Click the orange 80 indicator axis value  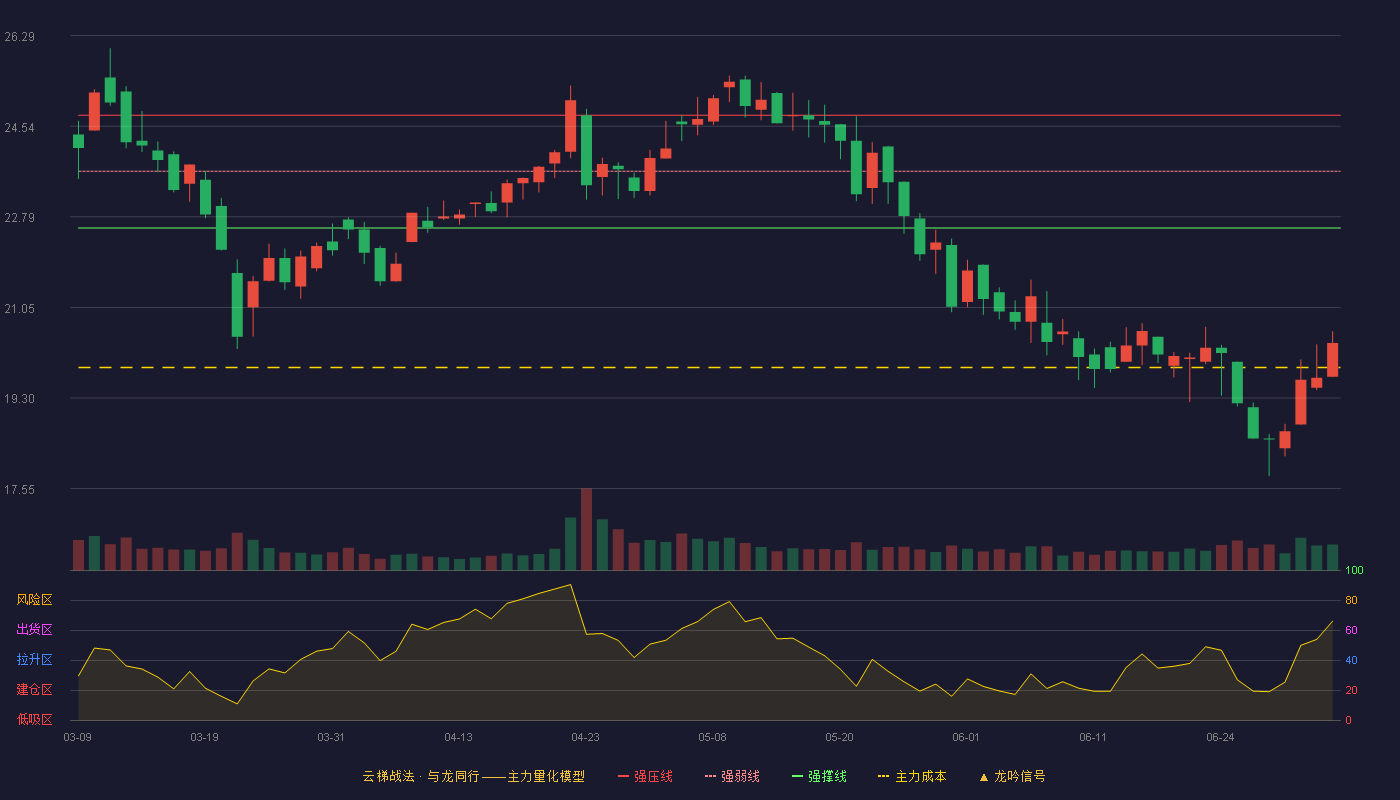[x=1351, y=601]
